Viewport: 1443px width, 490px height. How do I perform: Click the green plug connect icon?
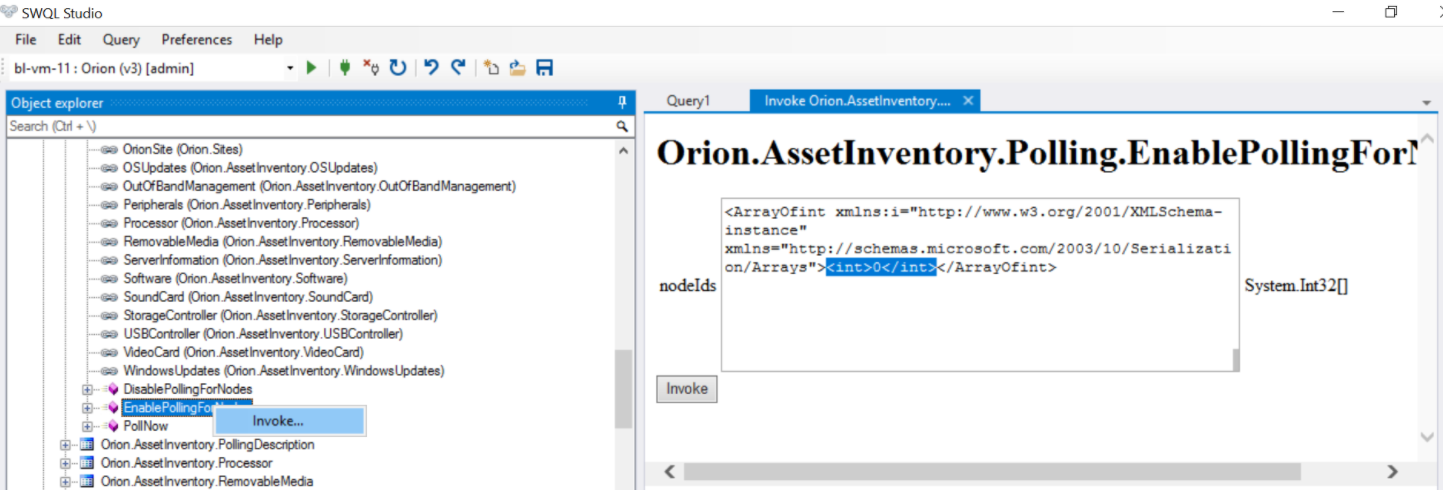click(345, 68)
